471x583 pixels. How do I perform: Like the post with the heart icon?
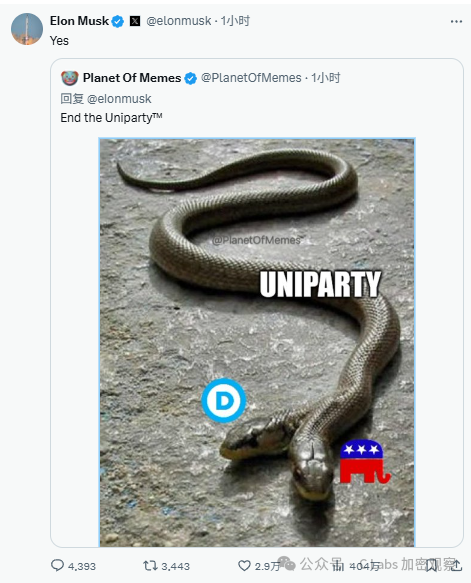[244, 566]
